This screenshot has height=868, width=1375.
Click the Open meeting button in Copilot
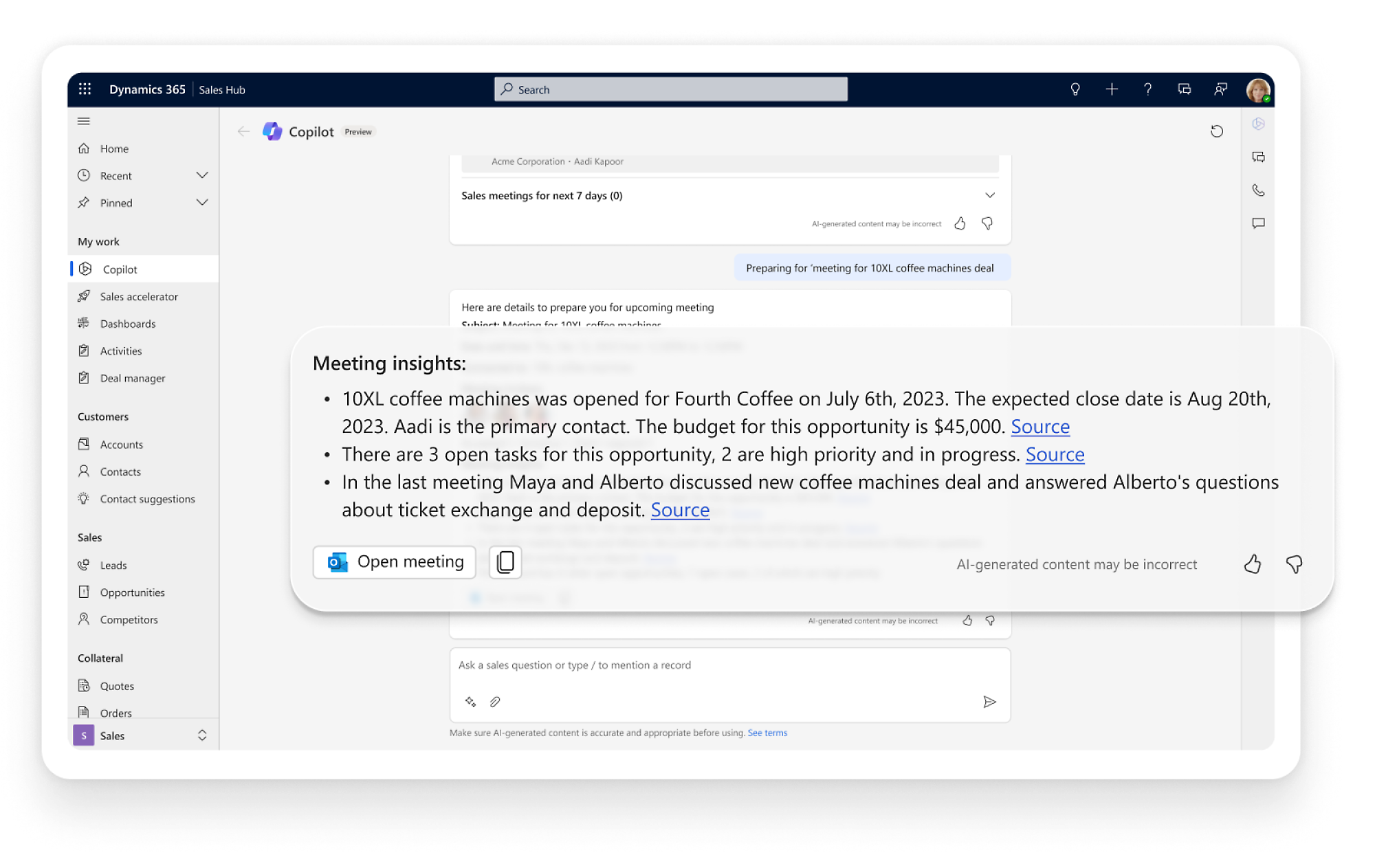click(x=395, y=561)
